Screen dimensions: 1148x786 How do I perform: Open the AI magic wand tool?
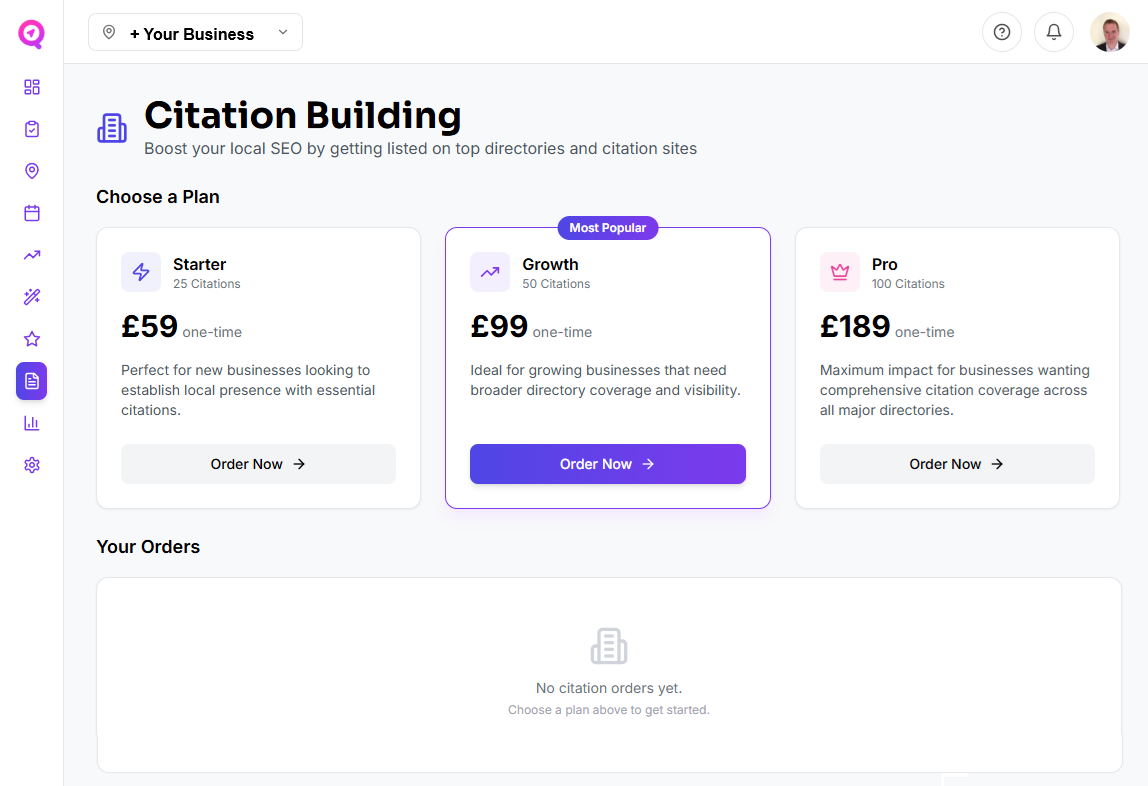(31, 297)
